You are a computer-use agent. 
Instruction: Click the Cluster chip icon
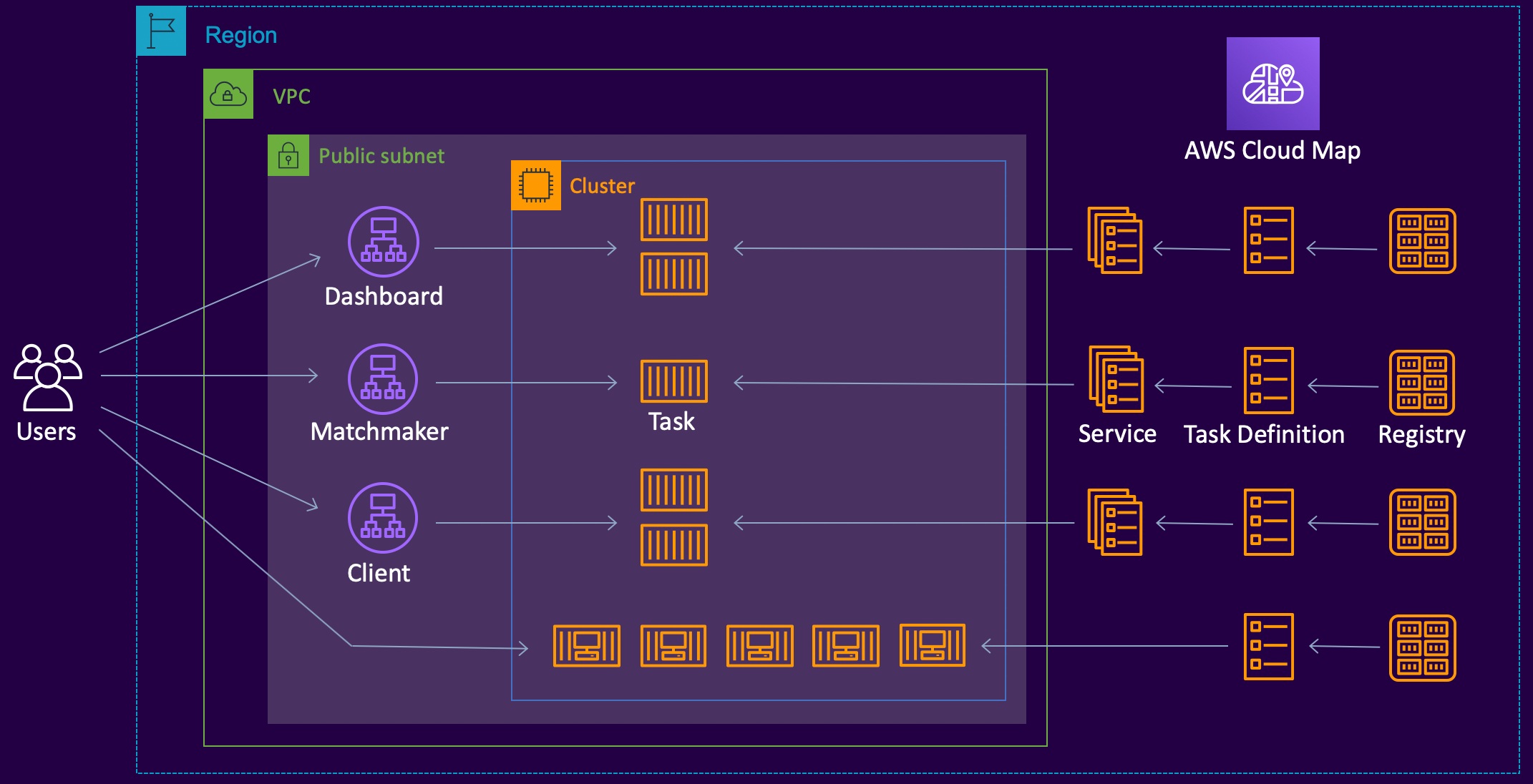pos(536,185)
